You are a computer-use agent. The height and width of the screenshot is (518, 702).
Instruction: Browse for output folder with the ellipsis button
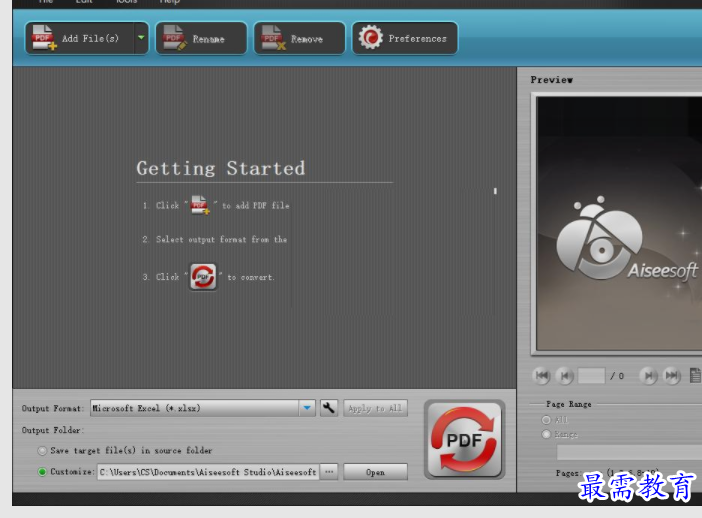(x=329, y=472)
